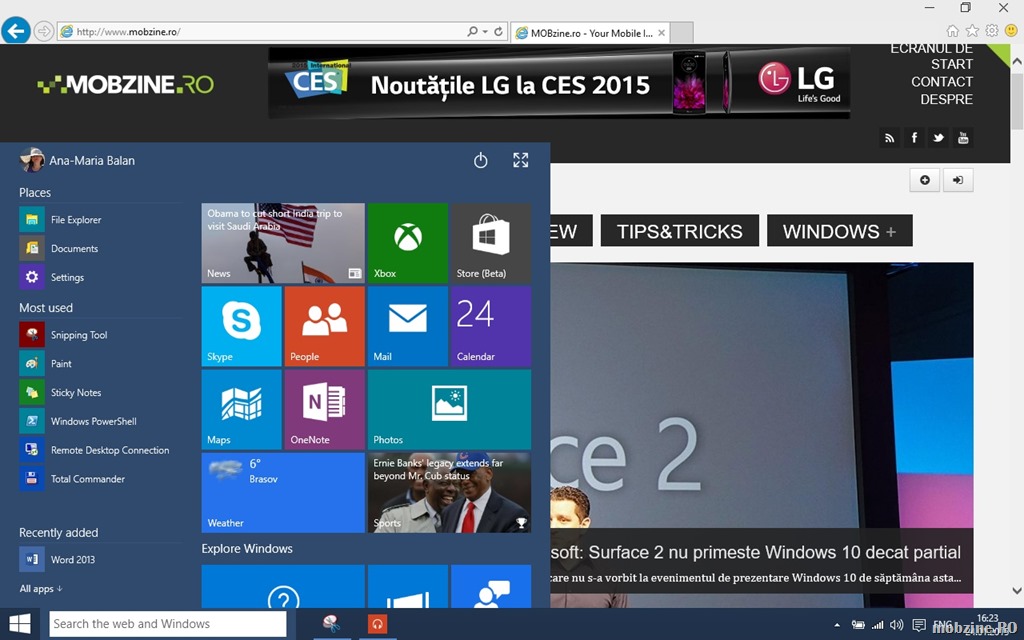Launch Paint from Most used
The image size is (1024, 640).
(100, 364)
